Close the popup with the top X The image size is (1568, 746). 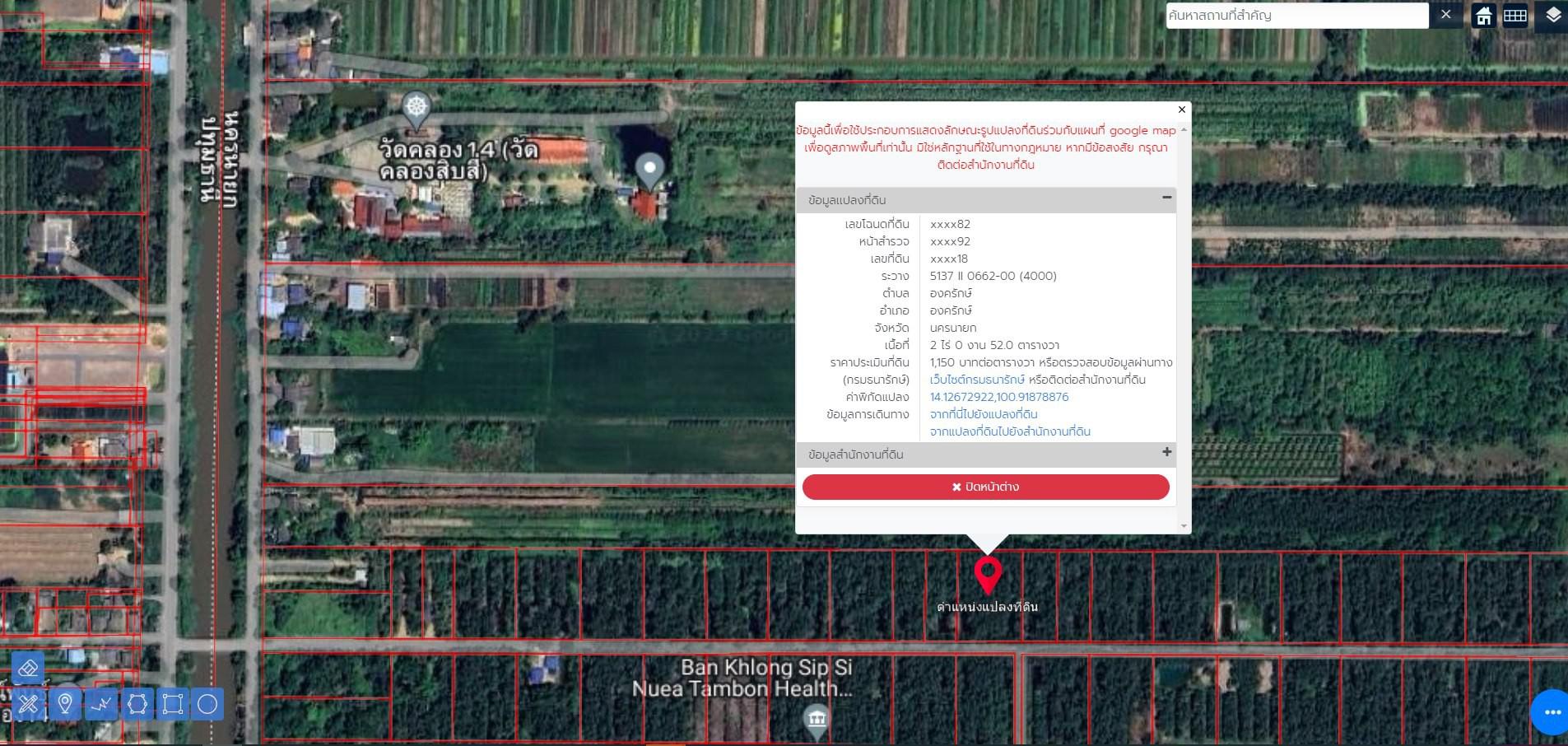(x=1182, y=110)
